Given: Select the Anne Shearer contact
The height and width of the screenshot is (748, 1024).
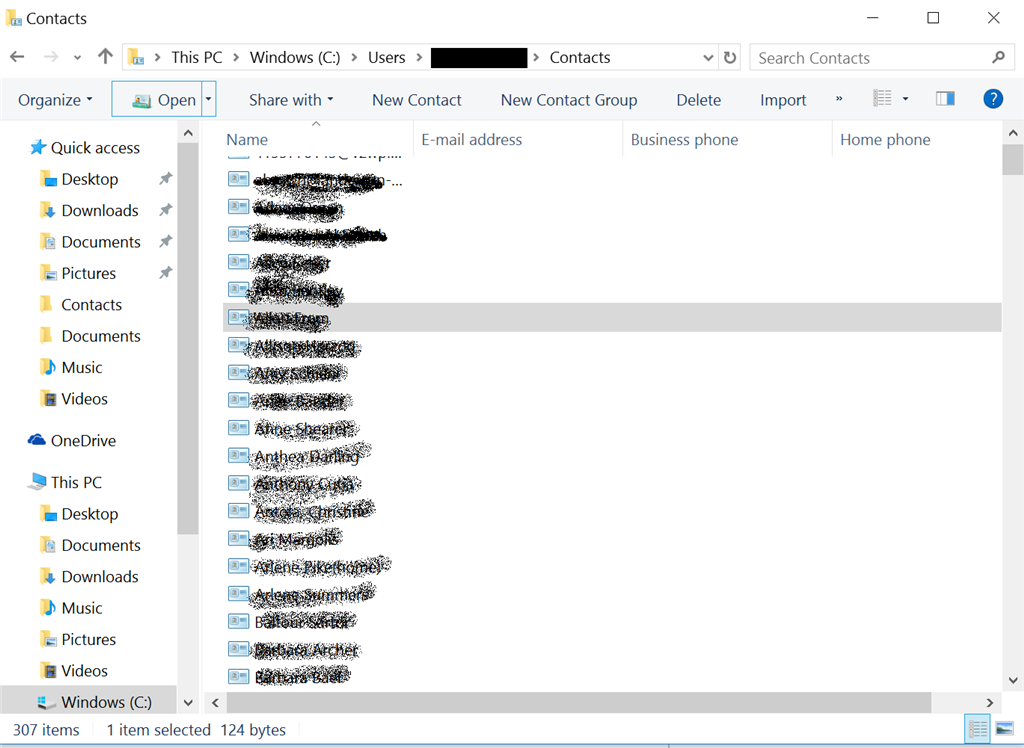Looking at the screenshot, I should pos(303,429).
